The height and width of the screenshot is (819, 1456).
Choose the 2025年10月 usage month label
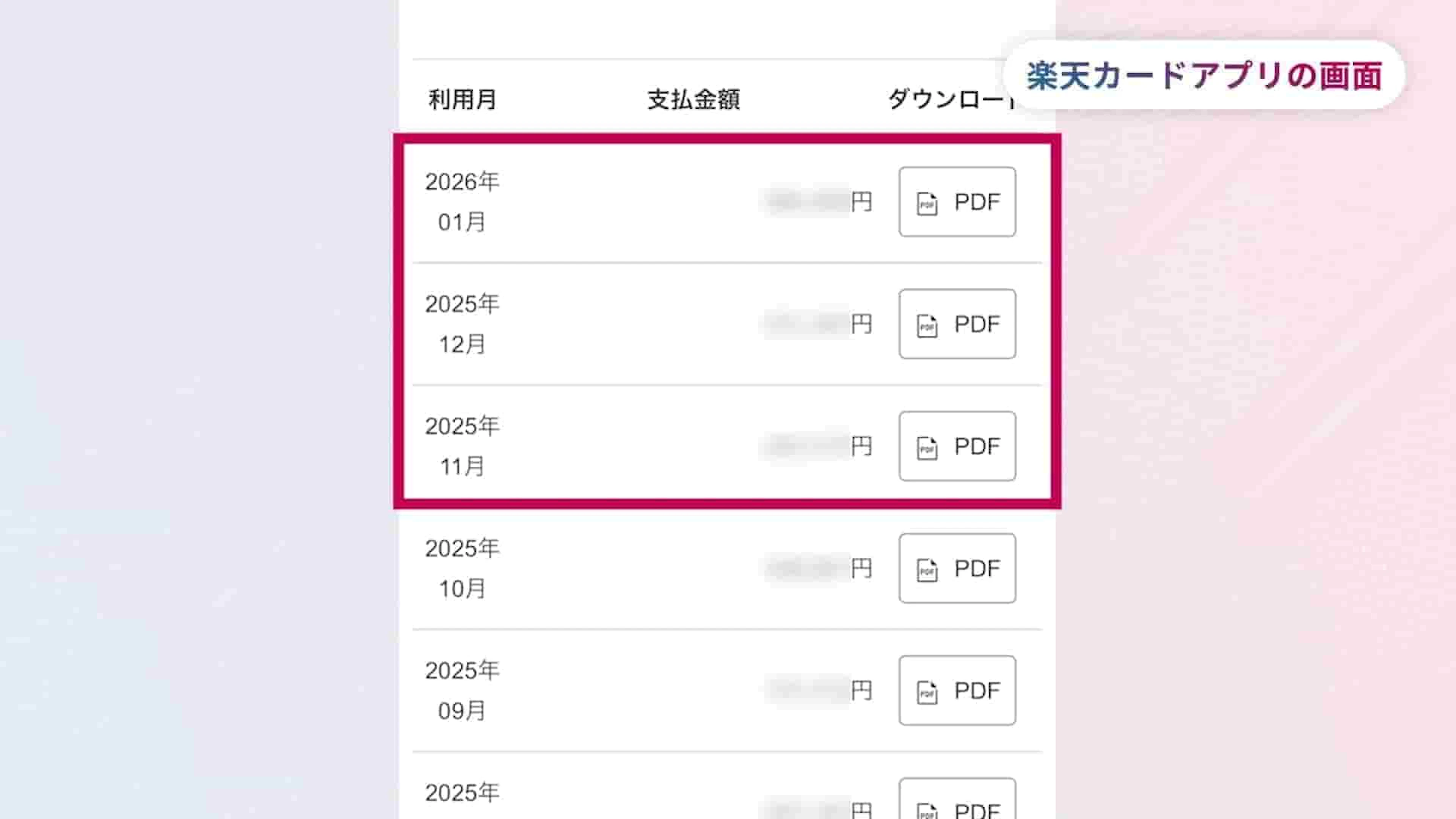pos(462,568)
